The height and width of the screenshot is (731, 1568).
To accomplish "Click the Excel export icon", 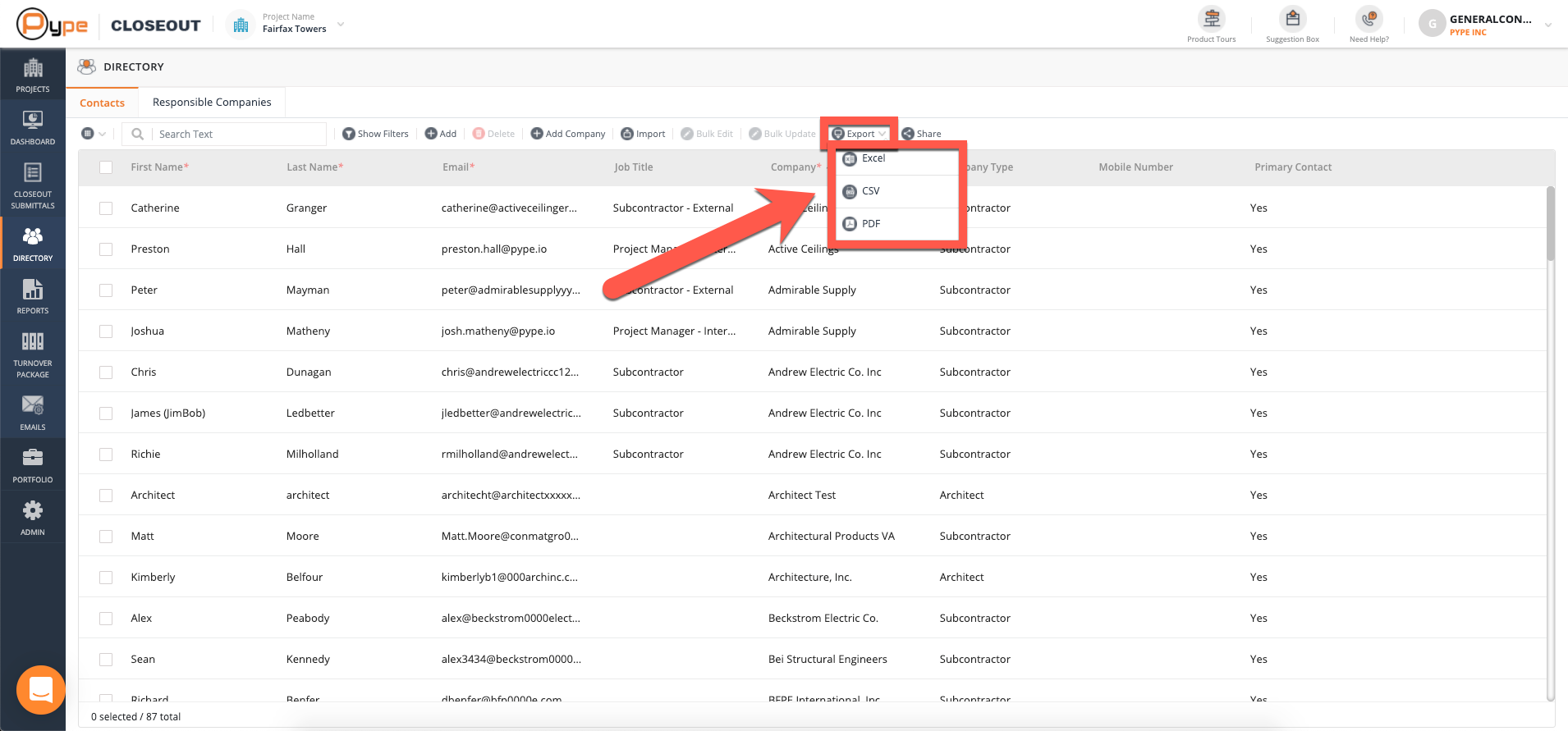I will (x=850, y=159).
